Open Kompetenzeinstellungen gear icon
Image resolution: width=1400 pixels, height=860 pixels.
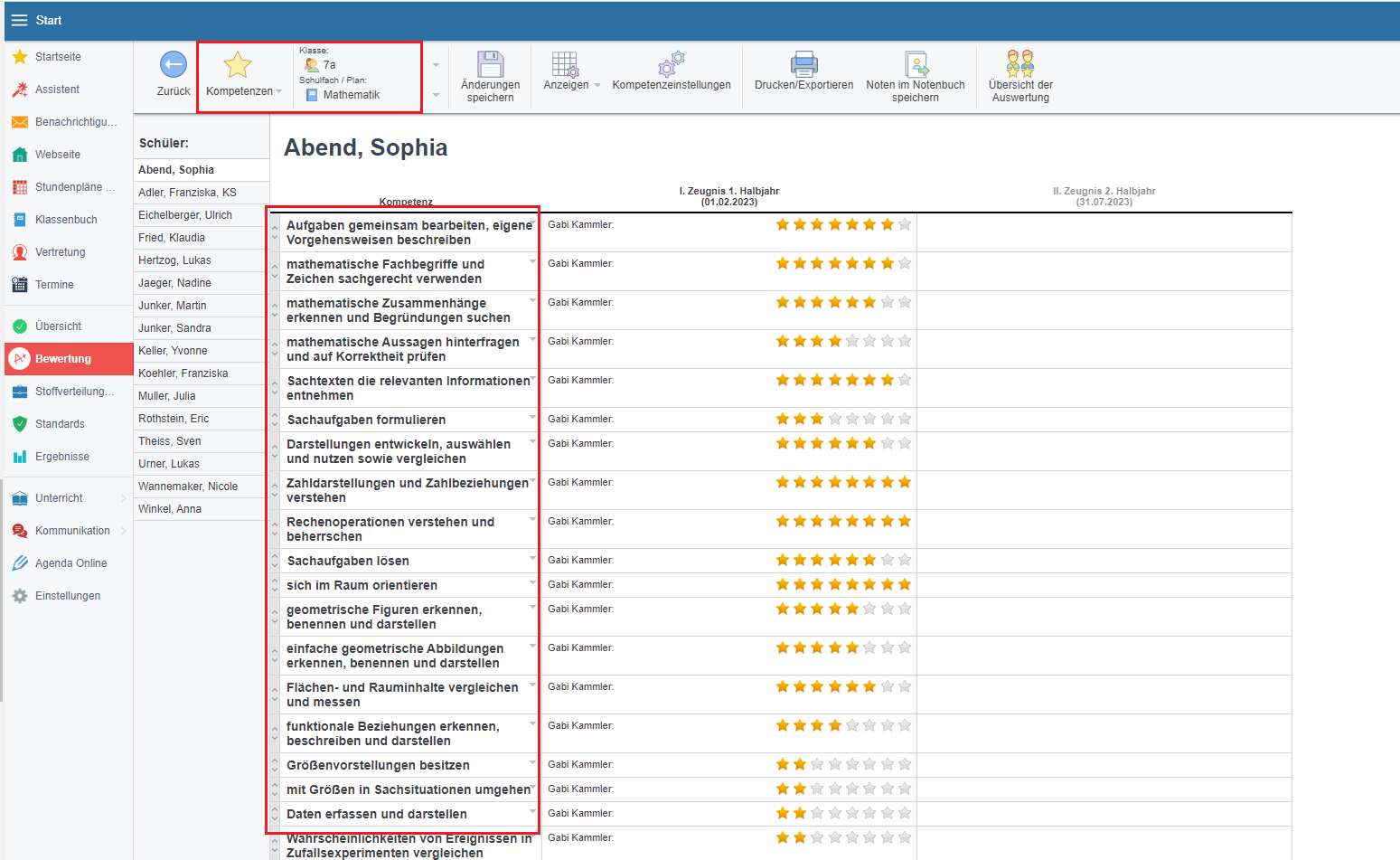pos(672,65)
